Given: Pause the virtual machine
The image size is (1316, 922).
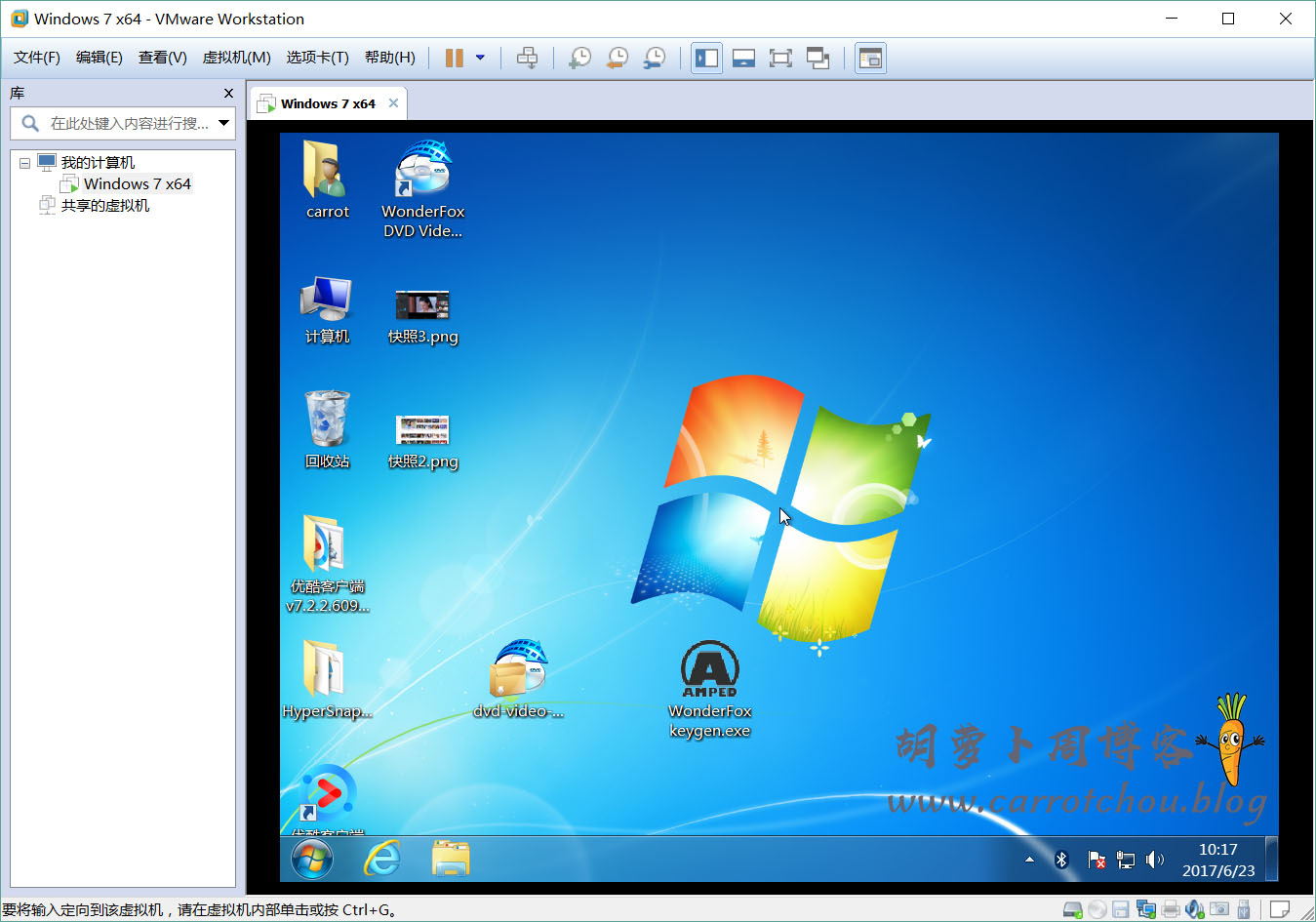Looking at the screenshot, I should pos(454,59).
